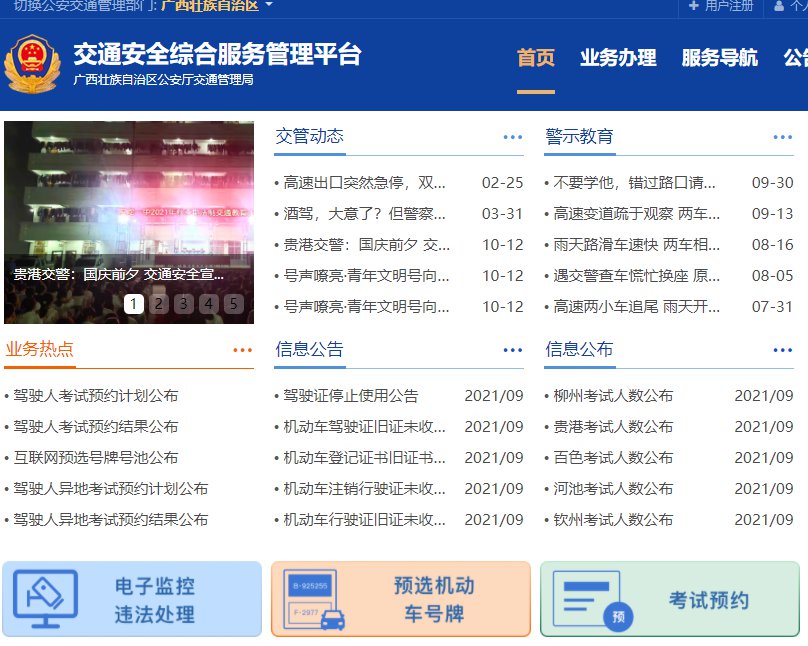Screen dimensions: 808x646
Task: Open 机动车注销行驶证未收... notice
Action: pyautogui.click(x=364, y=488)
